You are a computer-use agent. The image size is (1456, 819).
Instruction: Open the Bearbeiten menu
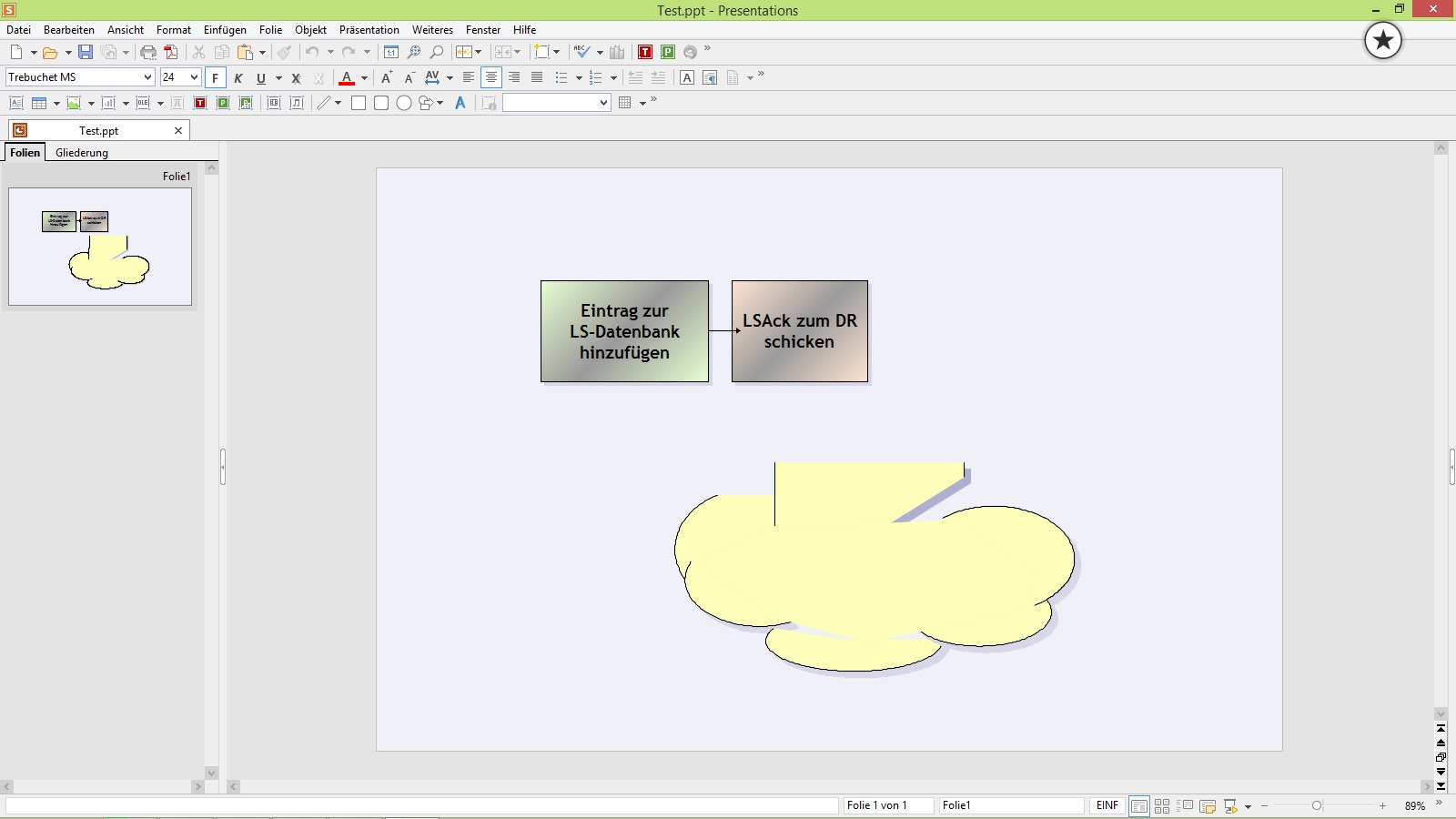pyautogui.click(x=69, y=30)
